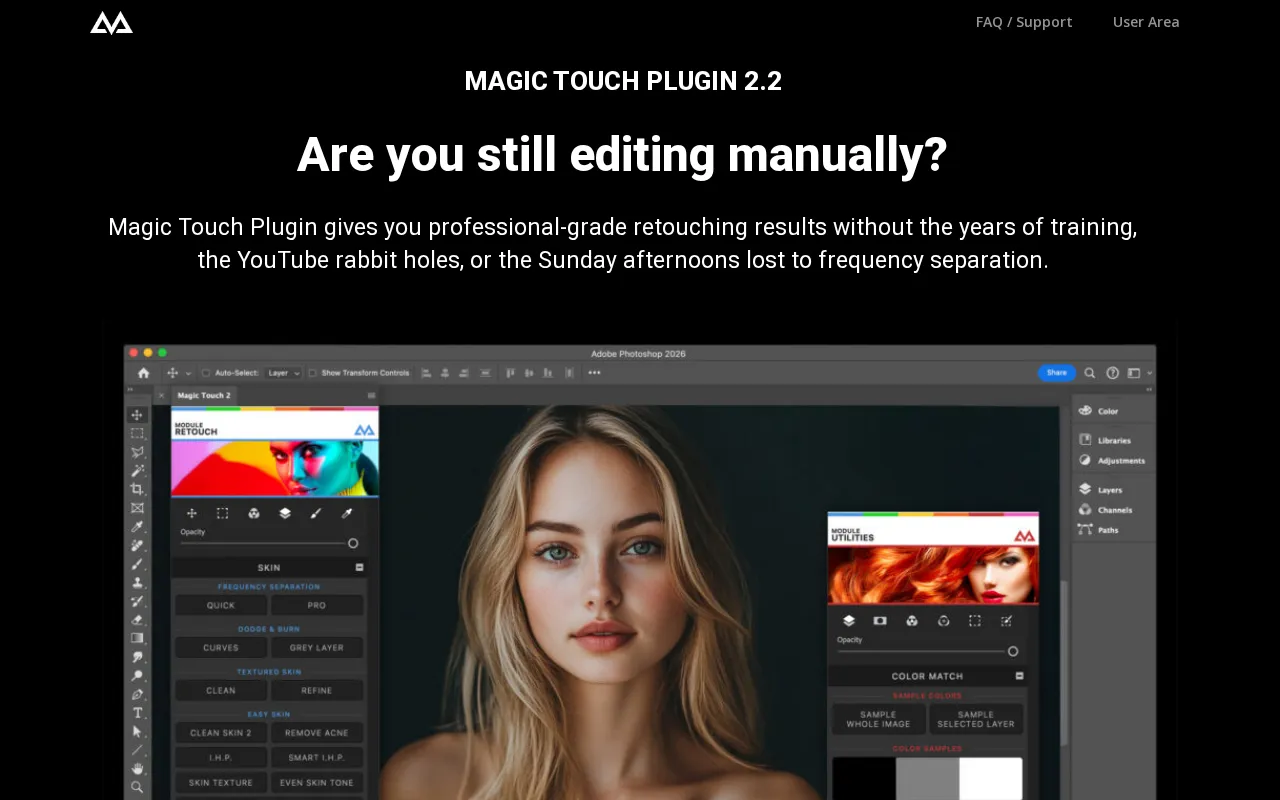The height and width of the screenshot is (800, 1280).
Task: Select the Frame tool
Action: tap(137, 508)
